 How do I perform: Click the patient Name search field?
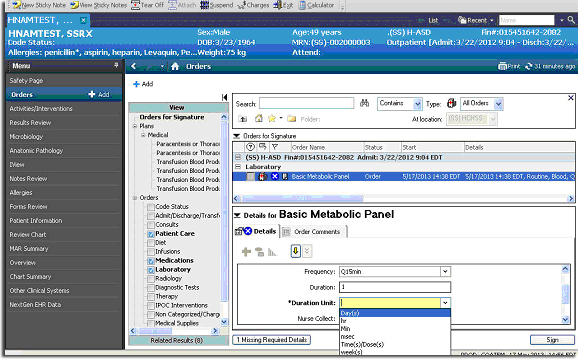[526, 20]
